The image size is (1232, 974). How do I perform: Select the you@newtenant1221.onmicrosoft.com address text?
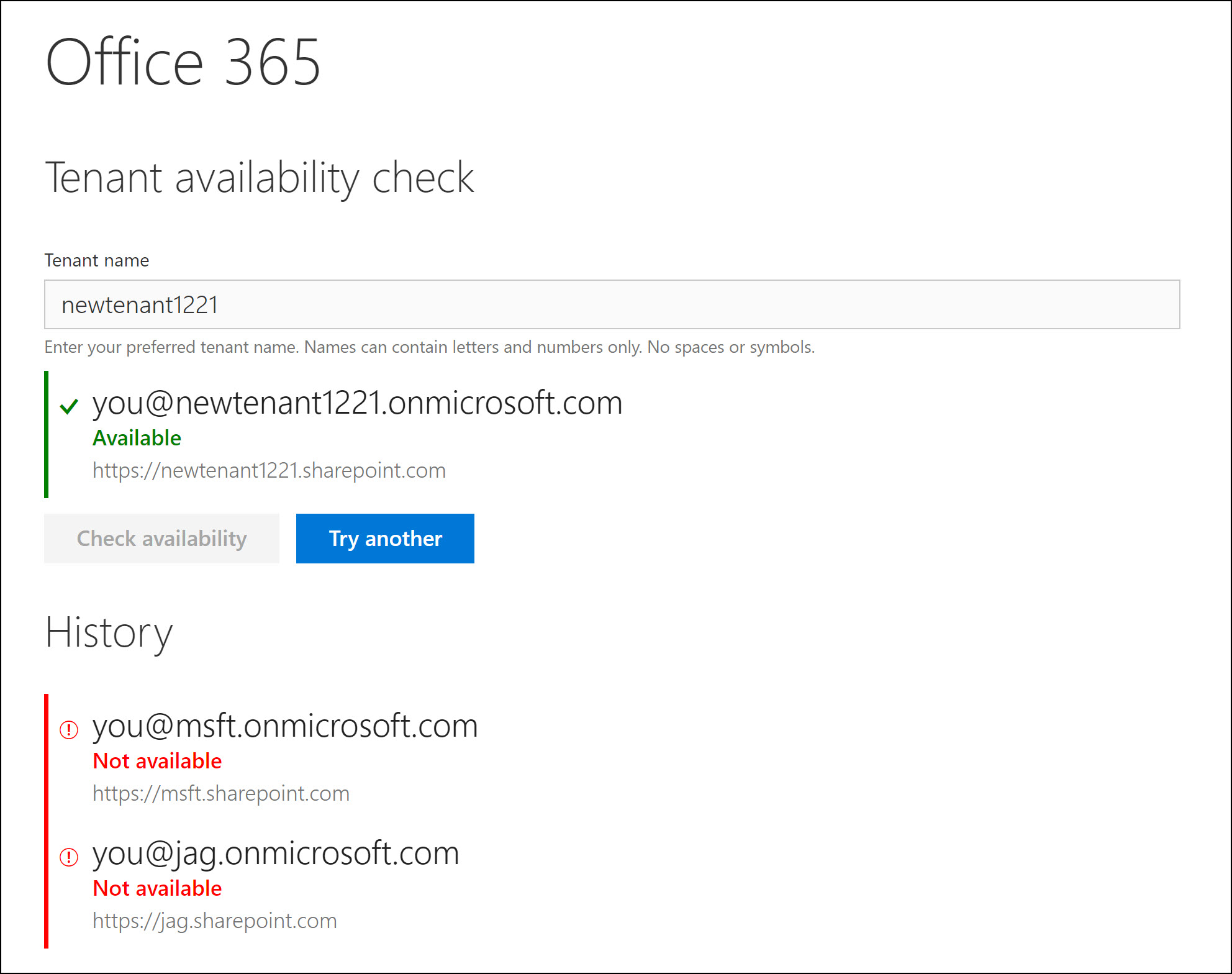(358, 403)
